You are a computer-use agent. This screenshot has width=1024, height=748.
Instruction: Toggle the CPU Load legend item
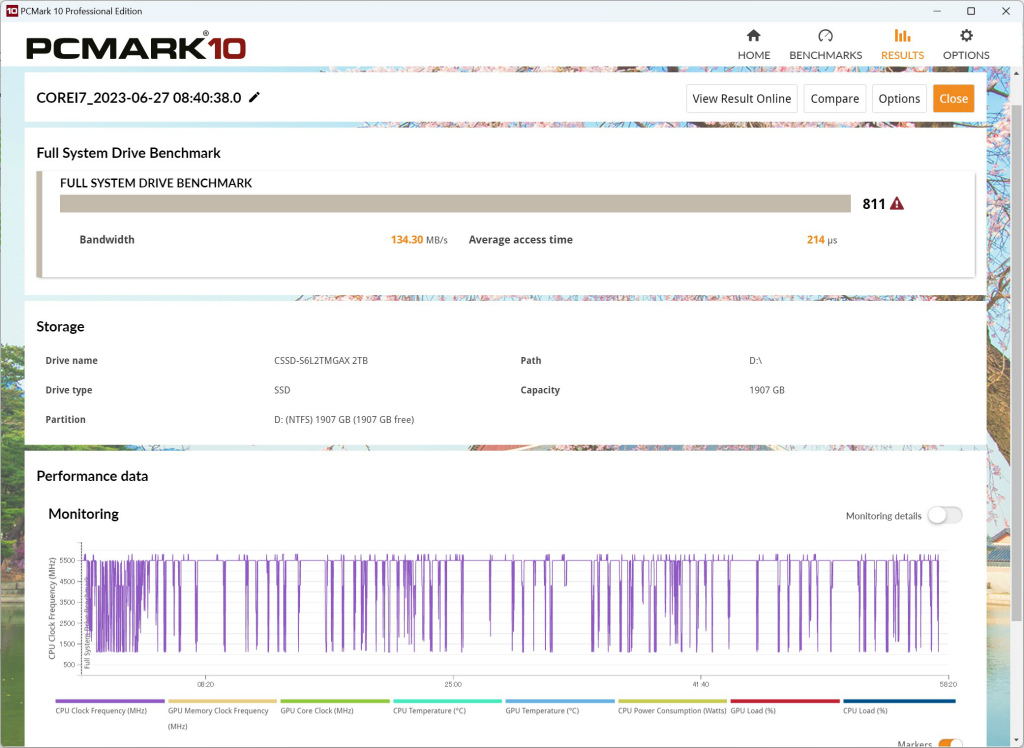(899, 707)
